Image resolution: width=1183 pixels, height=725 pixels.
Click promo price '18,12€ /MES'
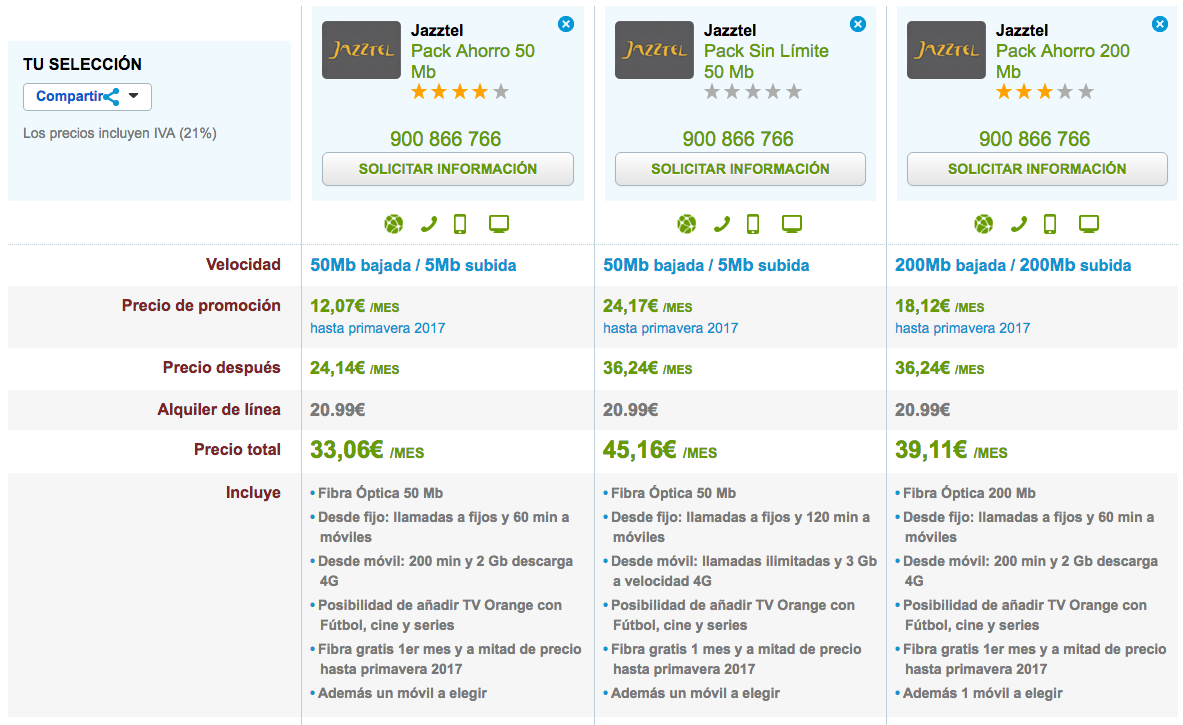click(x=940, y=306)
